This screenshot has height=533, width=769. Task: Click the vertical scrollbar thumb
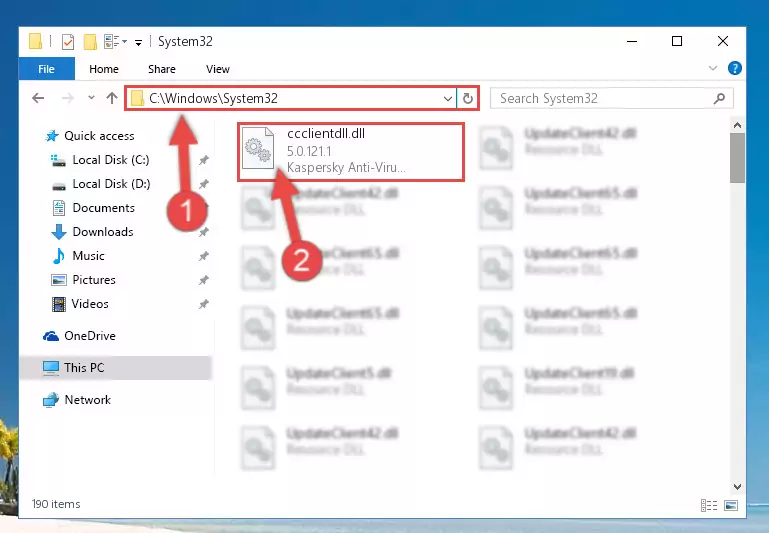click(x=737, y=158)
